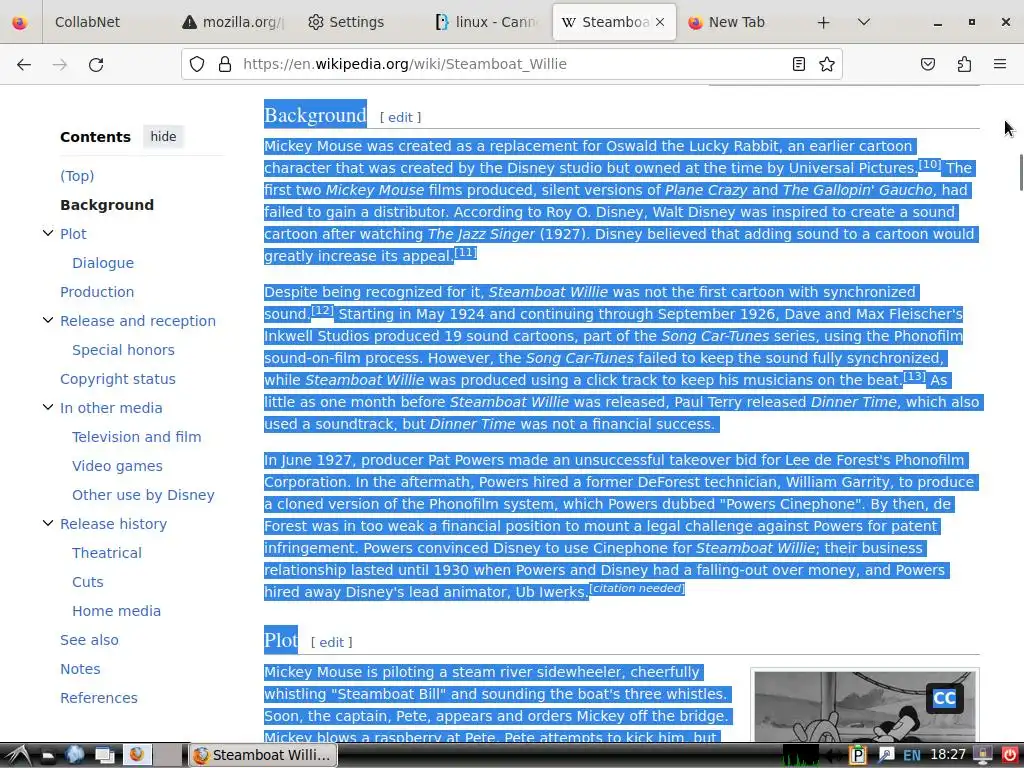The width and height of the screenshot is (1024, 768).
Task: Go to Home media in Contents
Action: tap(116, 611)
